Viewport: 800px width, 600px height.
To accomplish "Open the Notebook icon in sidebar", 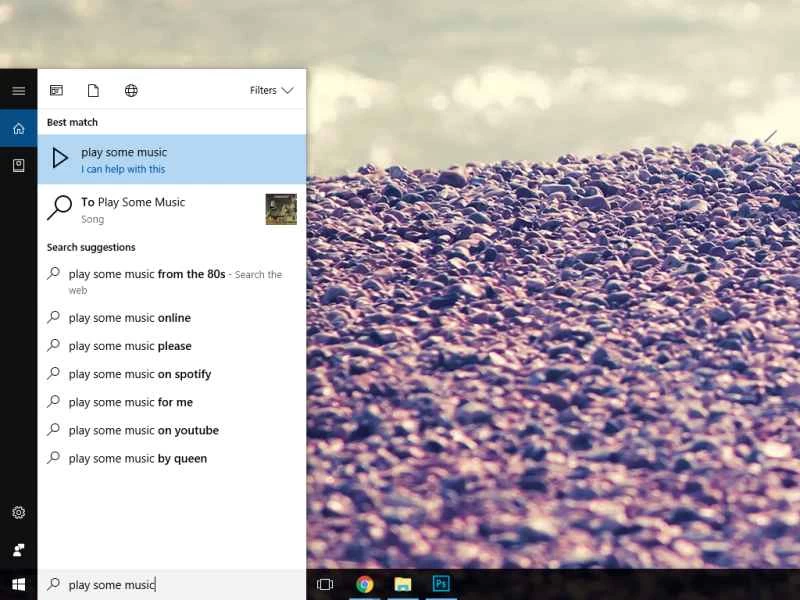I will [18, 165].
